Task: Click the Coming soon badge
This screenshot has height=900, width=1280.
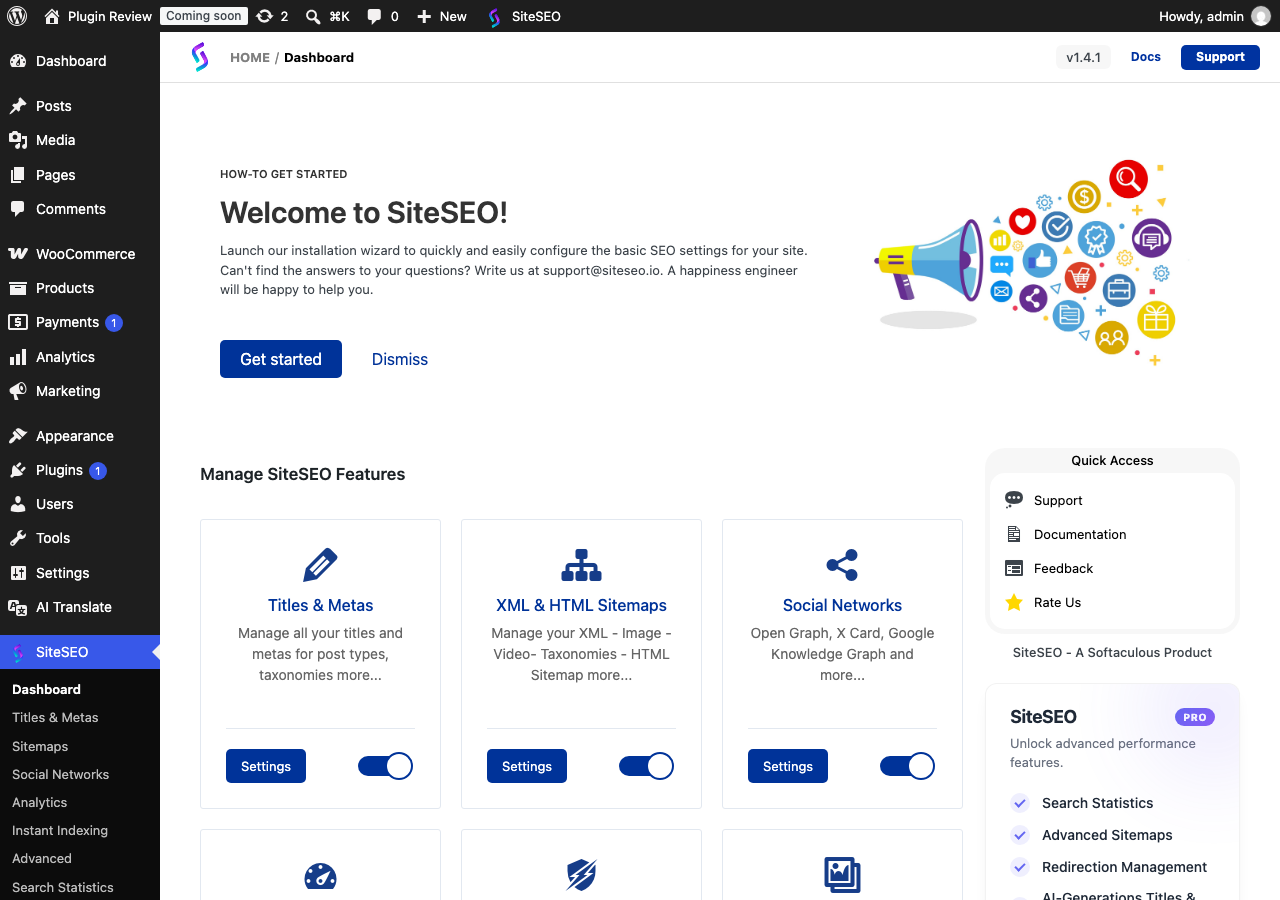Action: coord(204,16)
